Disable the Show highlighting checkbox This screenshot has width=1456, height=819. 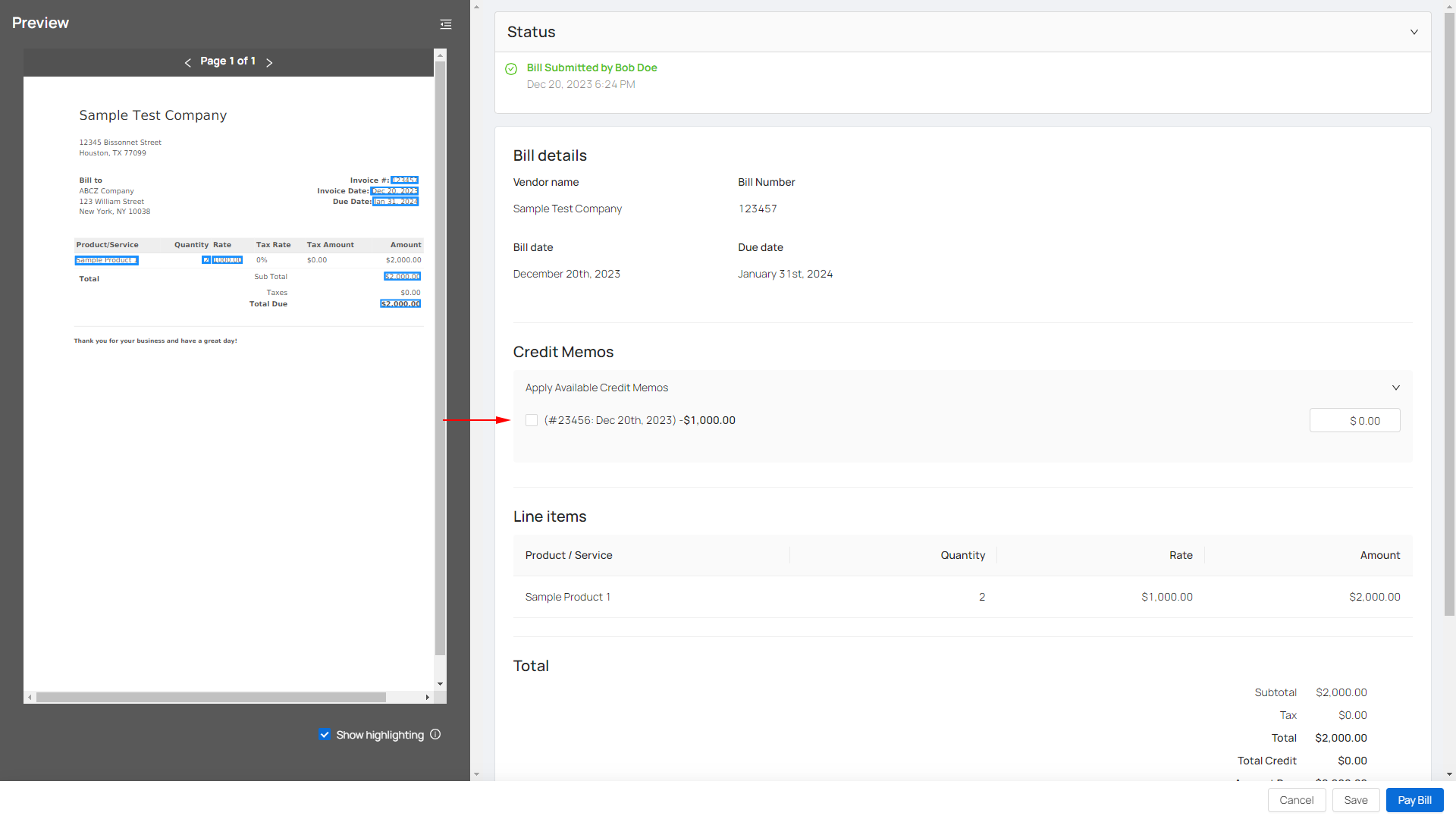click(325, 734)
